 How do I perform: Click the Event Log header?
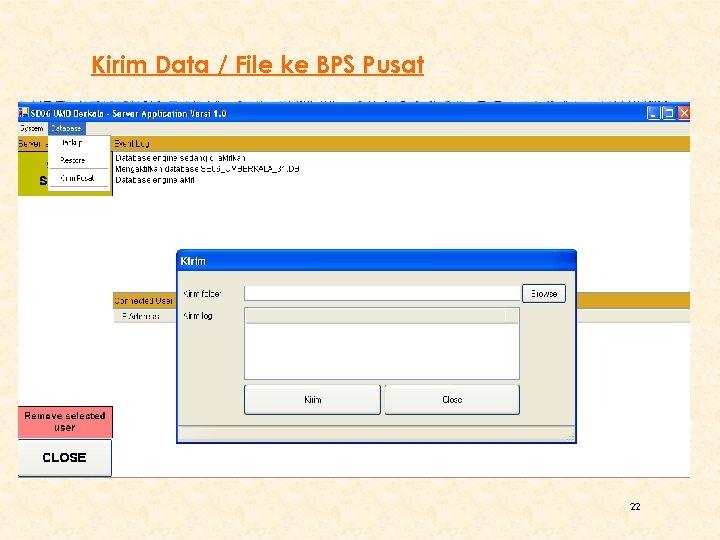click(x=401, y=144)
